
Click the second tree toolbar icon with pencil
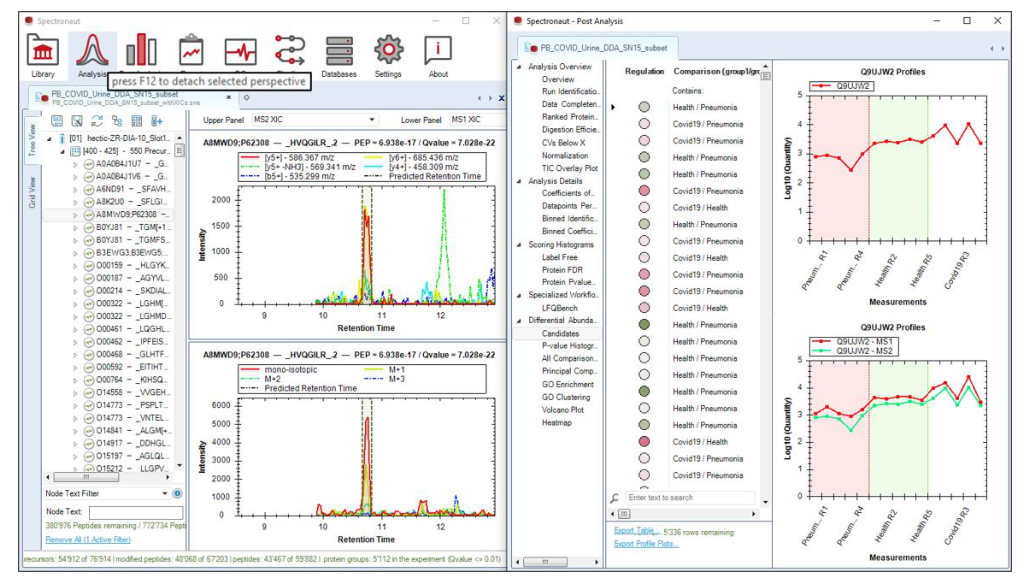[77, 121]
